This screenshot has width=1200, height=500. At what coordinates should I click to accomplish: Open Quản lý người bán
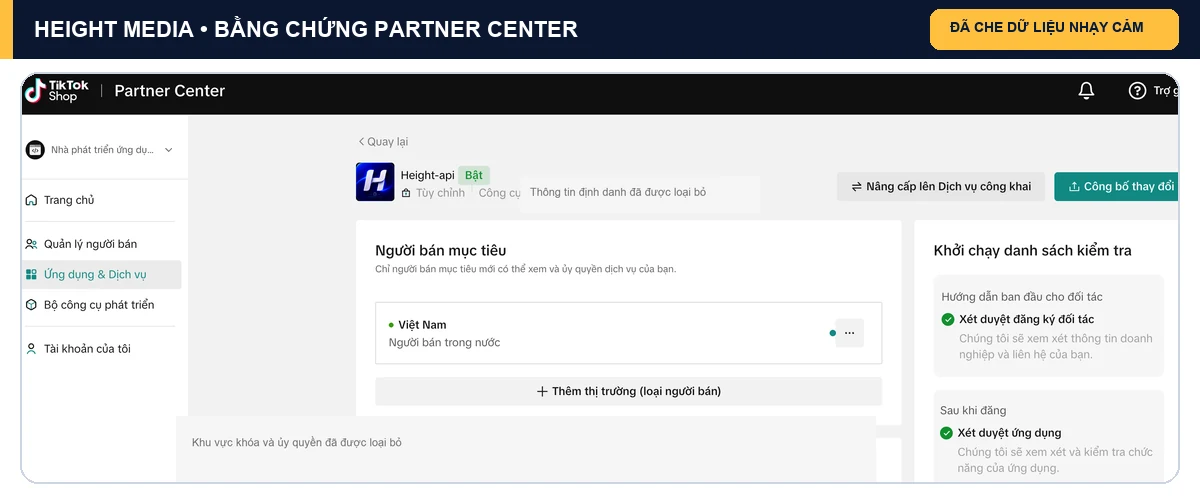(90, 244)
